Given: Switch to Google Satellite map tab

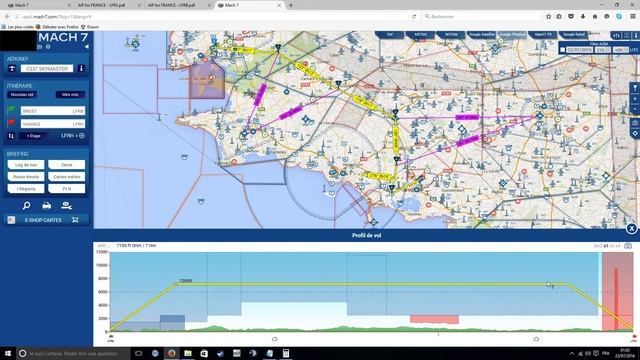Looking at the screenshot, I should [x=482, y=35].
